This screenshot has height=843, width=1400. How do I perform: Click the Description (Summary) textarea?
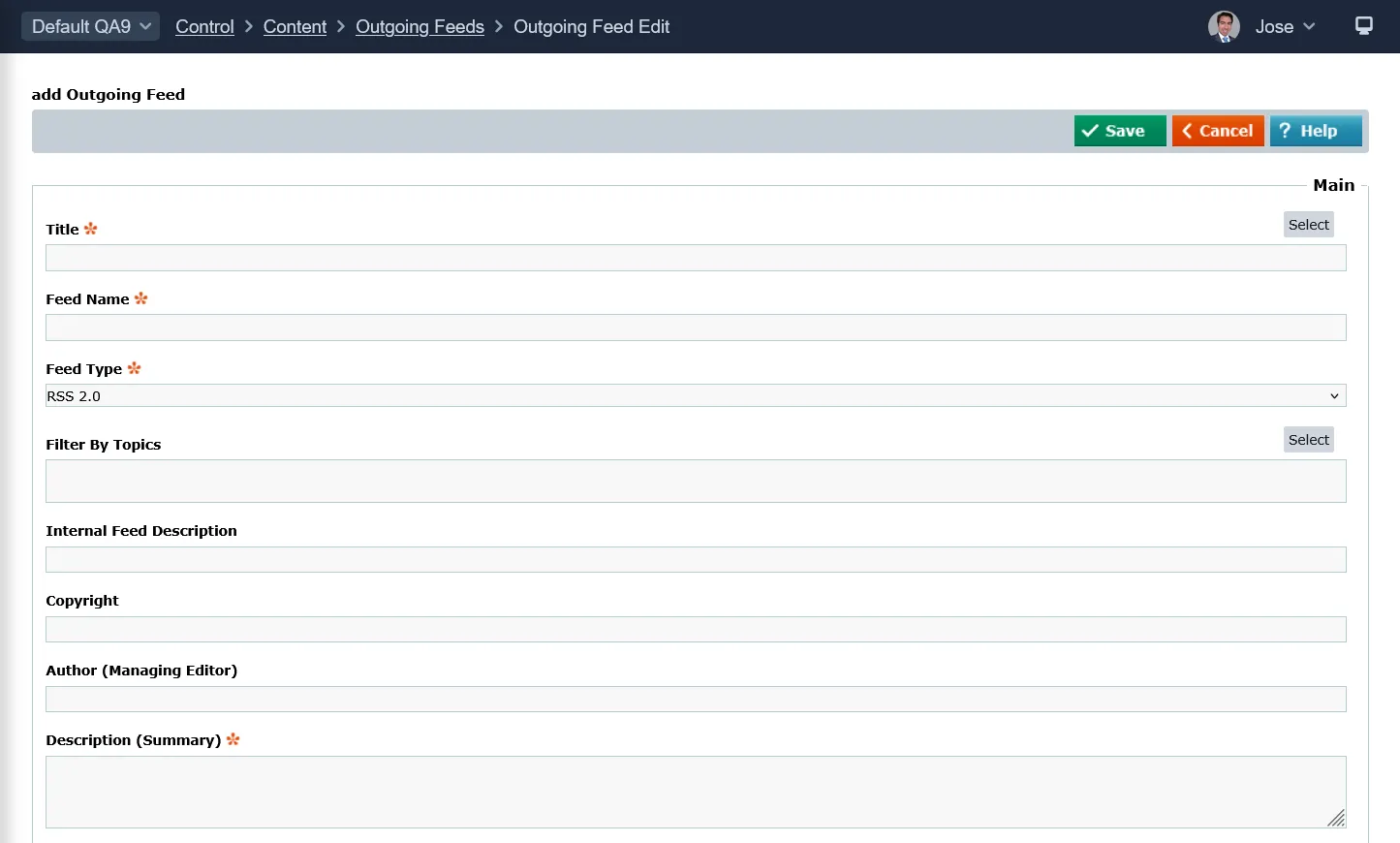(x=695, y=792)
